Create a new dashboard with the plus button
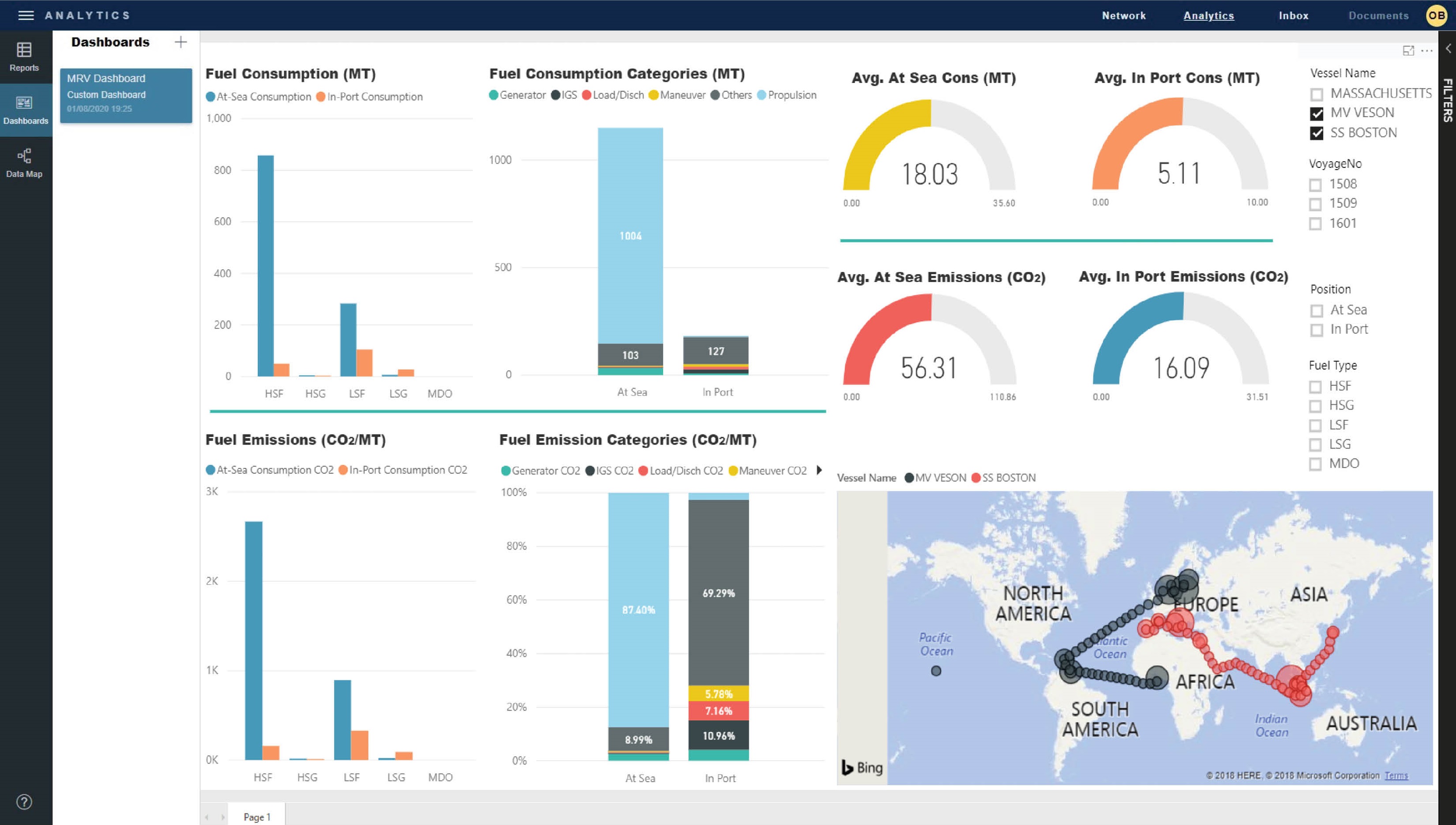Image resolution: width=1456 pixels, height=825 pixels. click(181, 41)
